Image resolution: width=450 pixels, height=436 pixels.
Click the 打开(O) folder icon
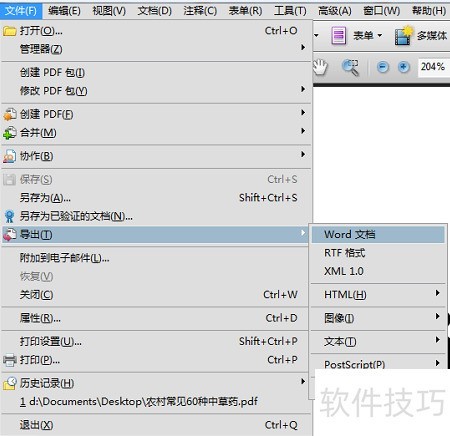(9, 31)
